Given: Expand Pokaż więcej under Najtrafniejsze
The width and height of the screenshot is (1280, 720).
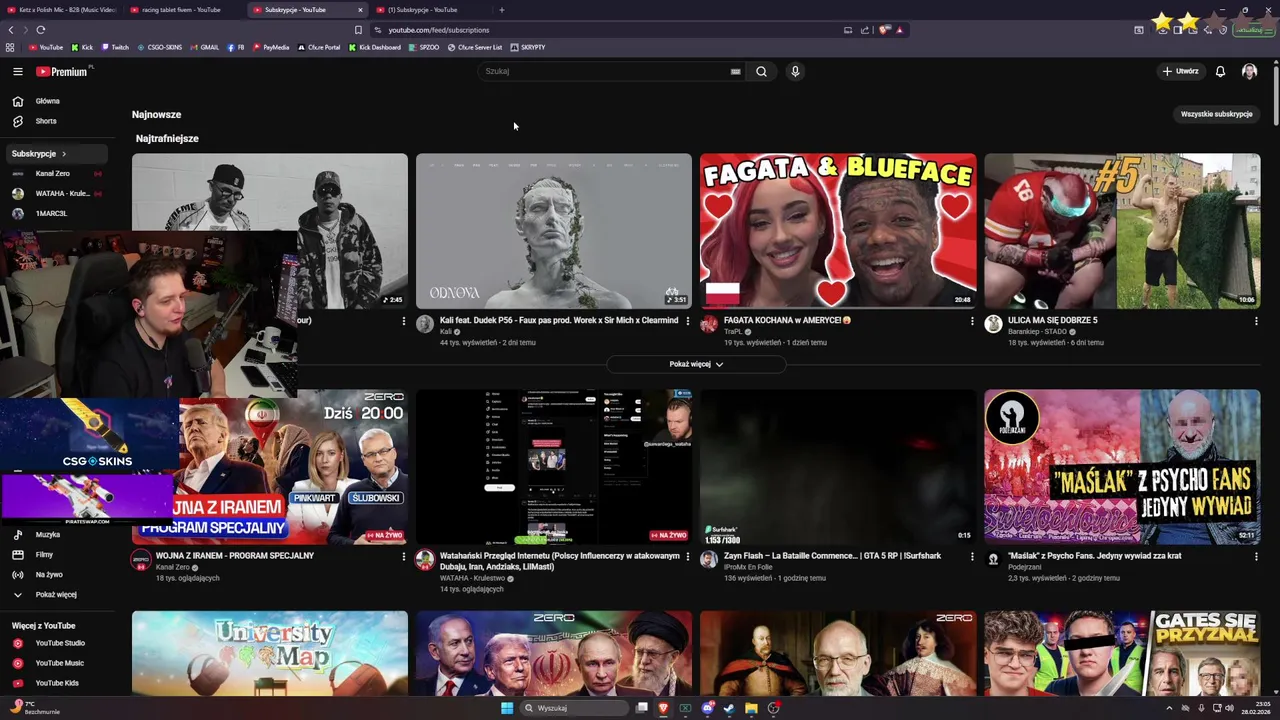Looking at the screenshot, I should (x=696, y=364).
